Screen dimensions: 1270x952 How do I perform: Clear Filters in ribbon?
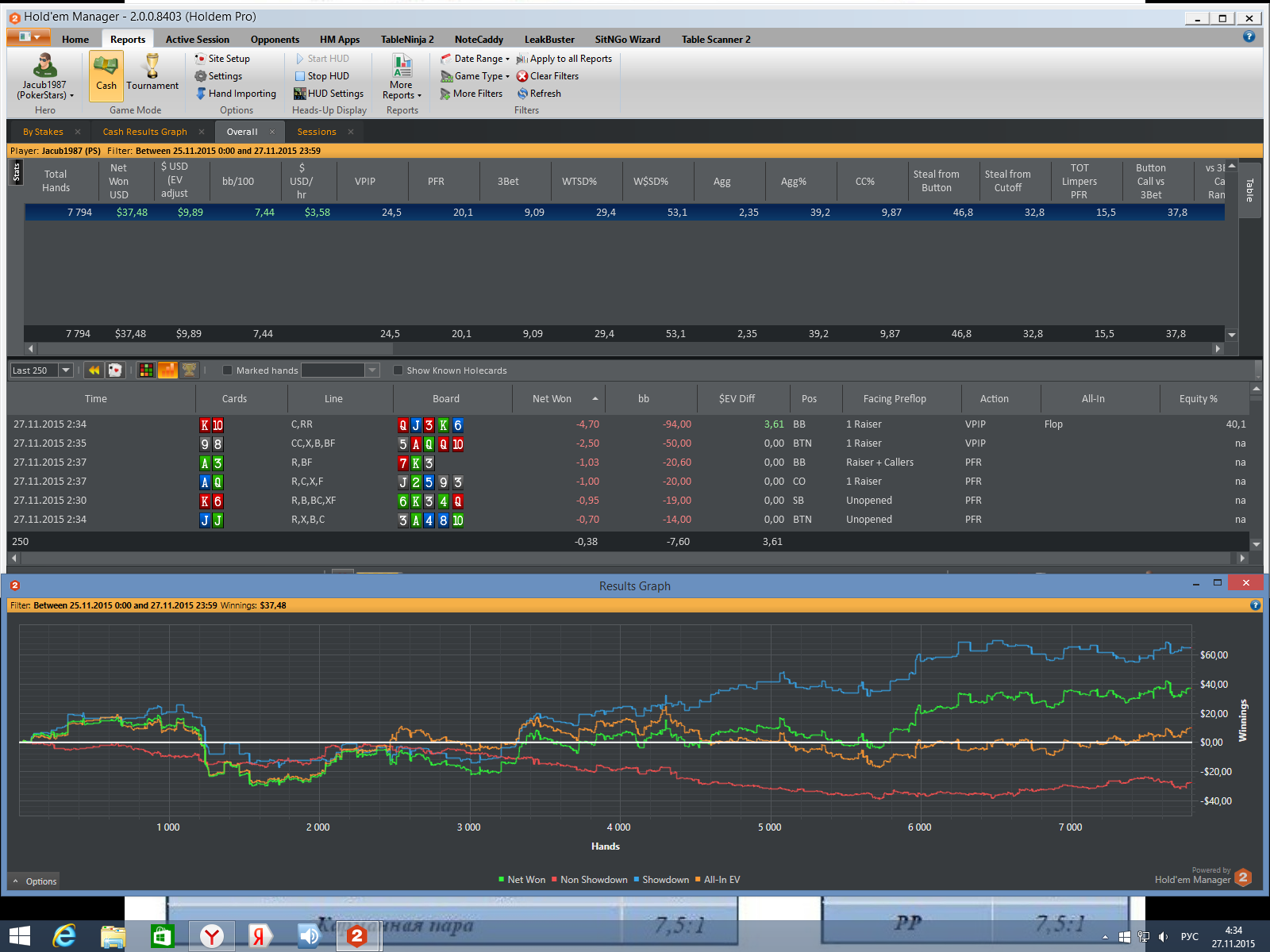click(548, 76)
